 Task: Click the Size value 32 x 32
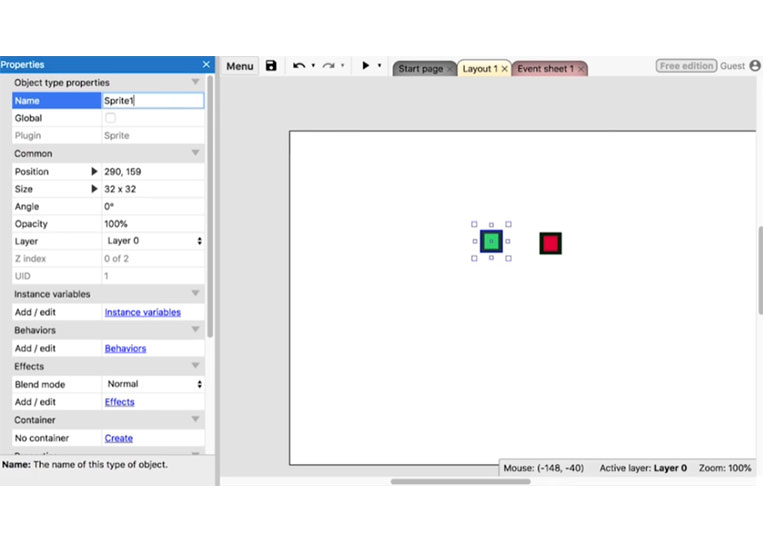point(120,189)
